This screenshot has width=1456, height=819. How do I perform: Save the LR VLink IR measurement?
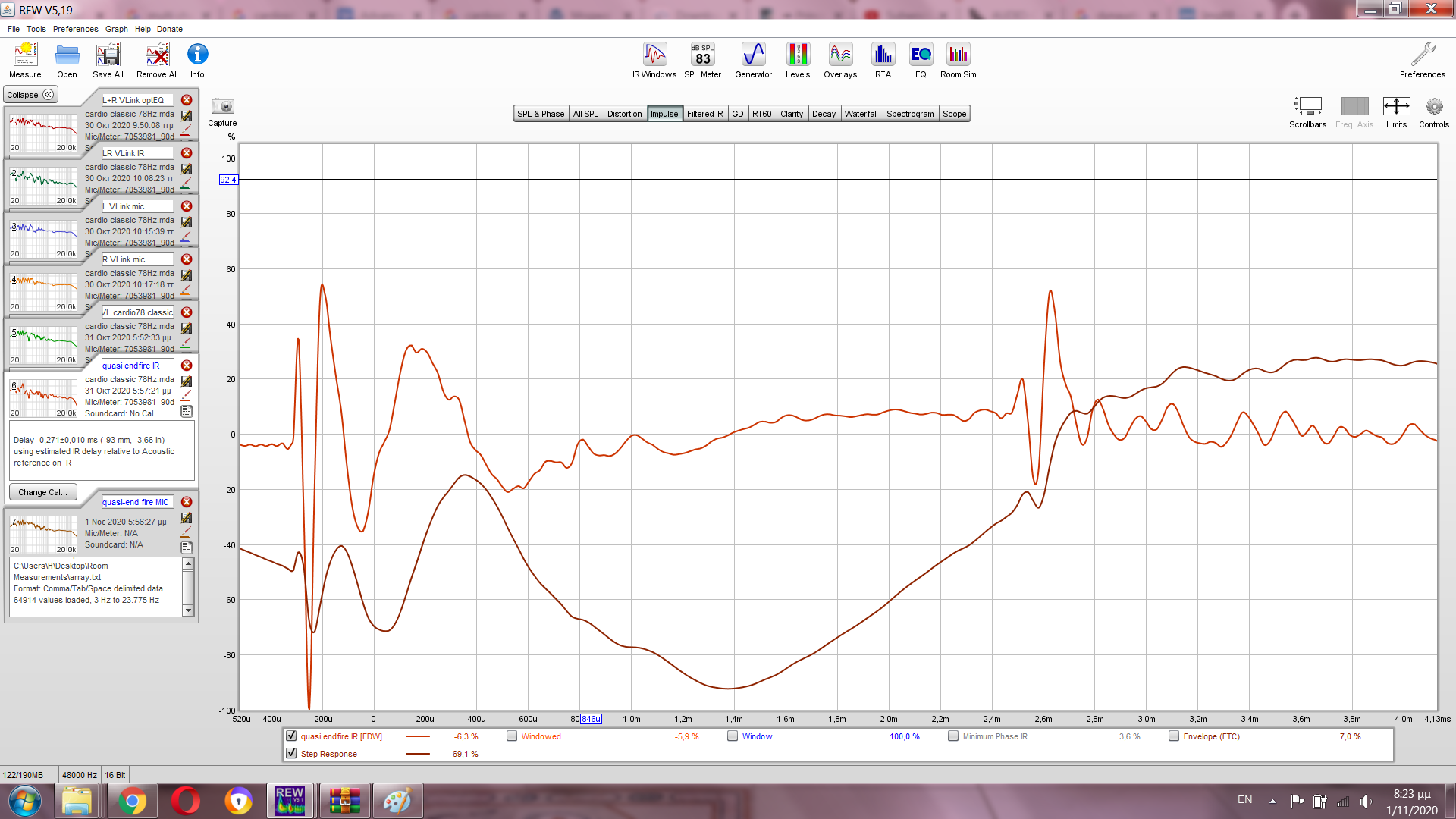tap(187, 169)
